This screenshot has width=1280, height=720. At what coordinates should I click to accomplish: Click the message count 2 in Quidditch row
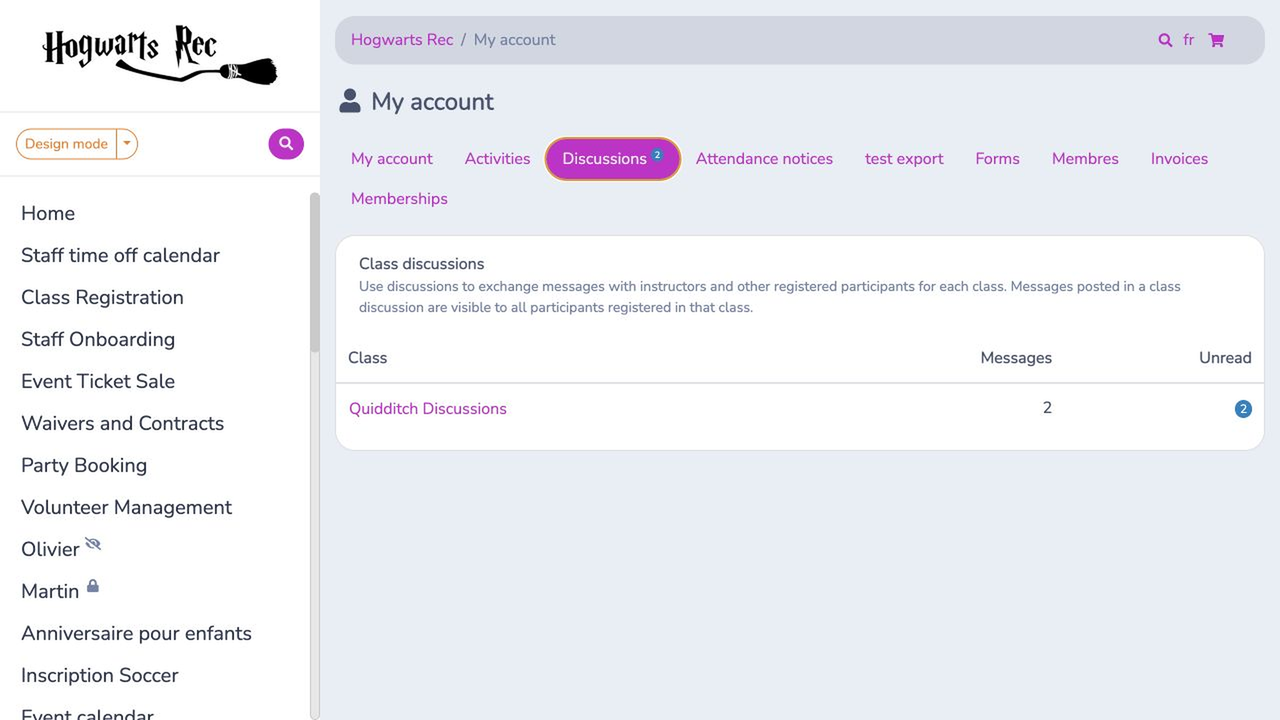tap(1047, 408)
